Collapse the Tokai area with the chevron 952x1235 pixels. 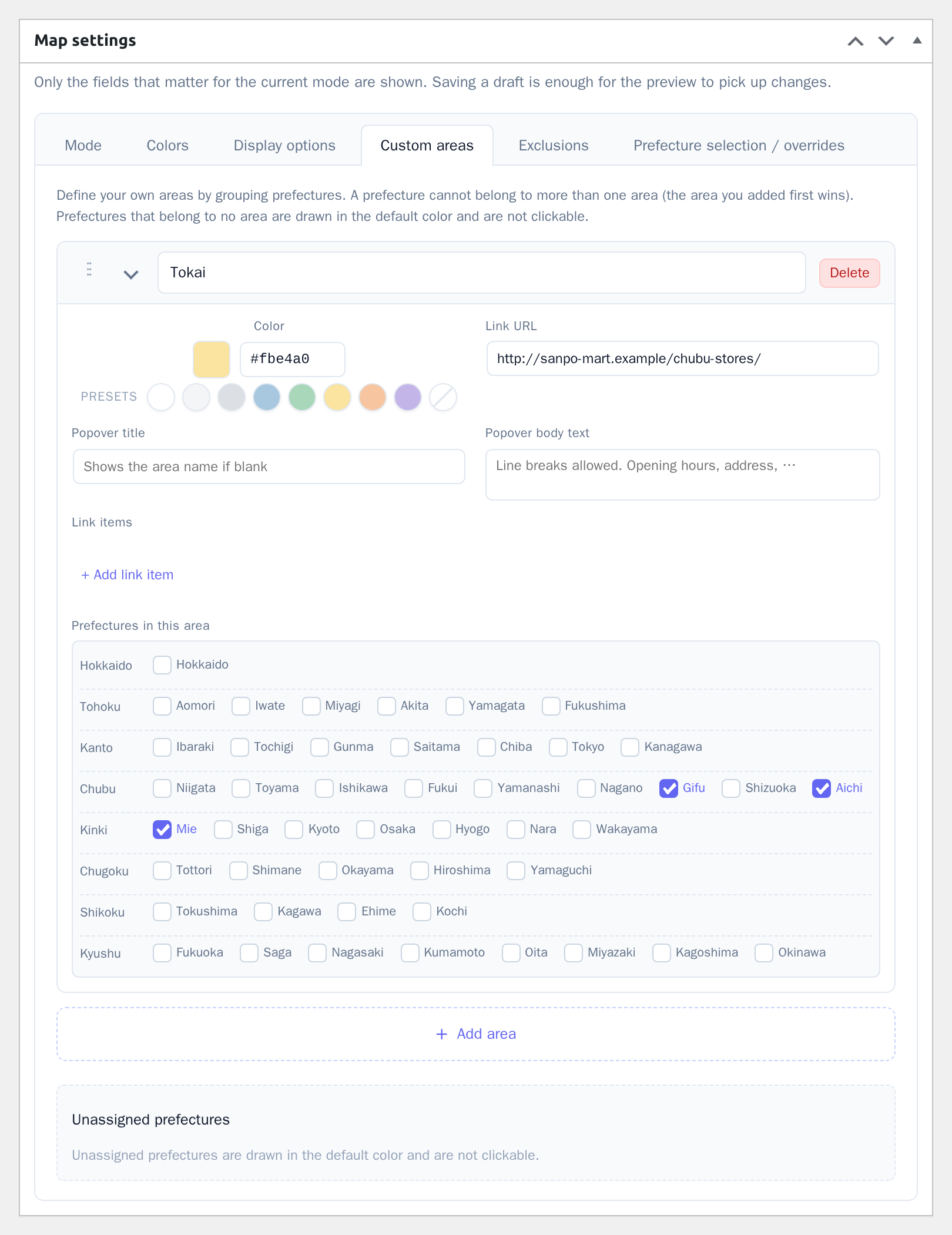click(131, 274)
